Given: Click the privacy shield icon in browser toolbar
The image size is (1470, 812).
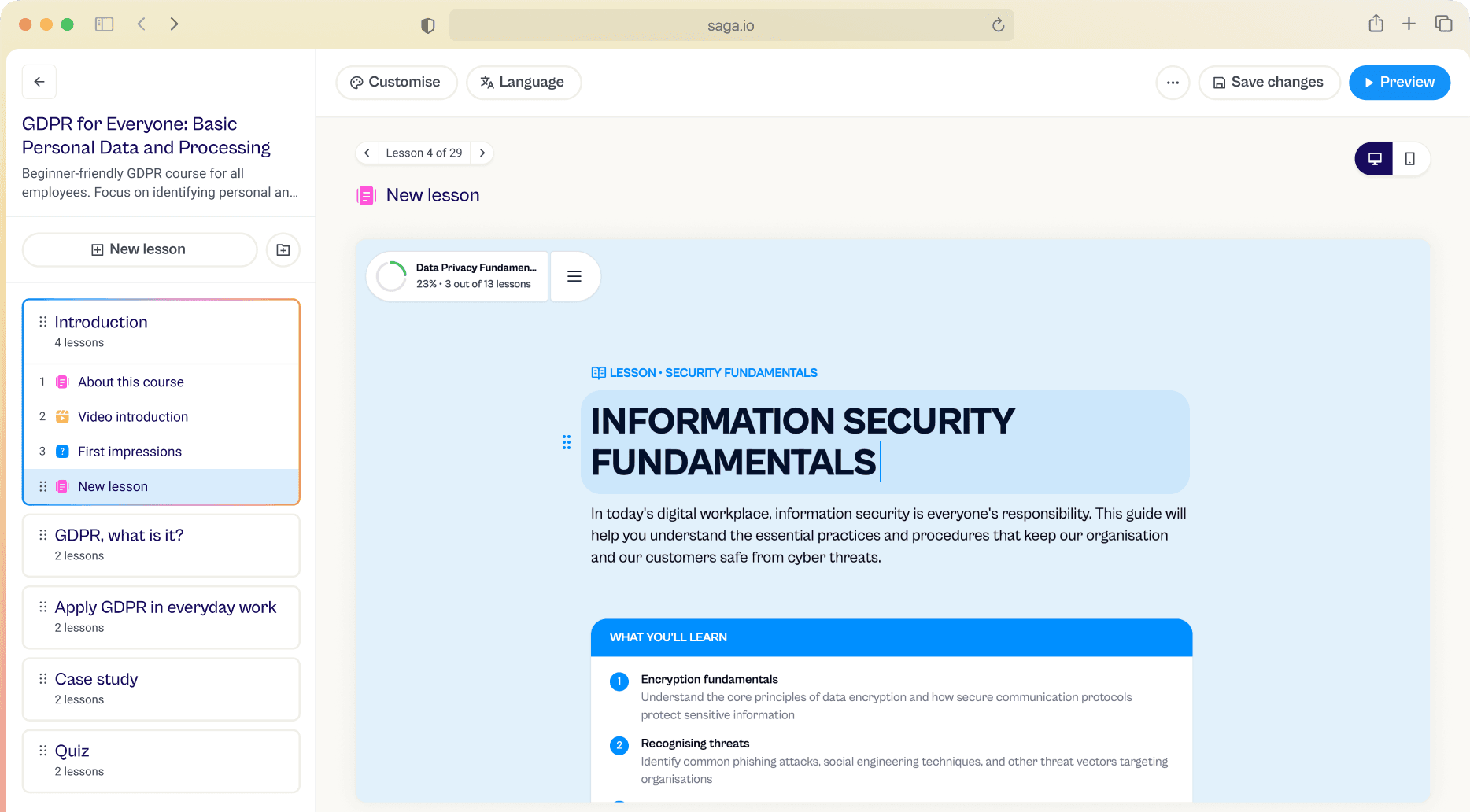Looking at the screenshot, I should 427,26.
